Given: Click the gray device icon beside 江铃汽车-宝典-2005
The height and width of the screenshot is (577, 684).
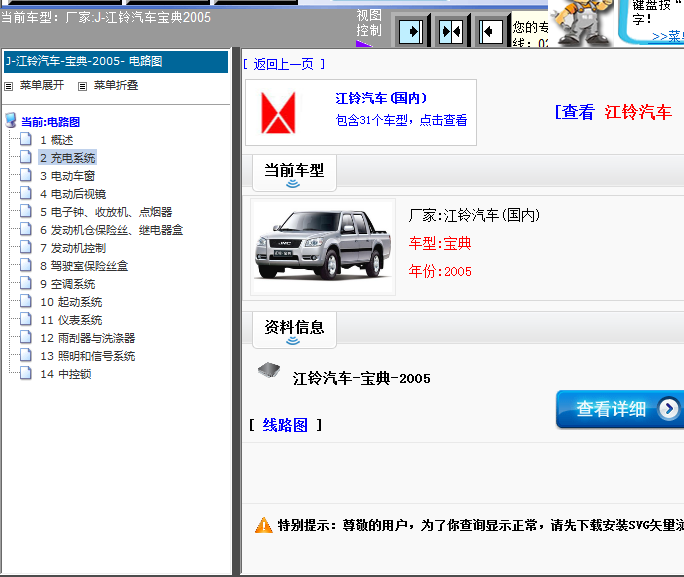Looking at the screenshot, I should [269, 370].
